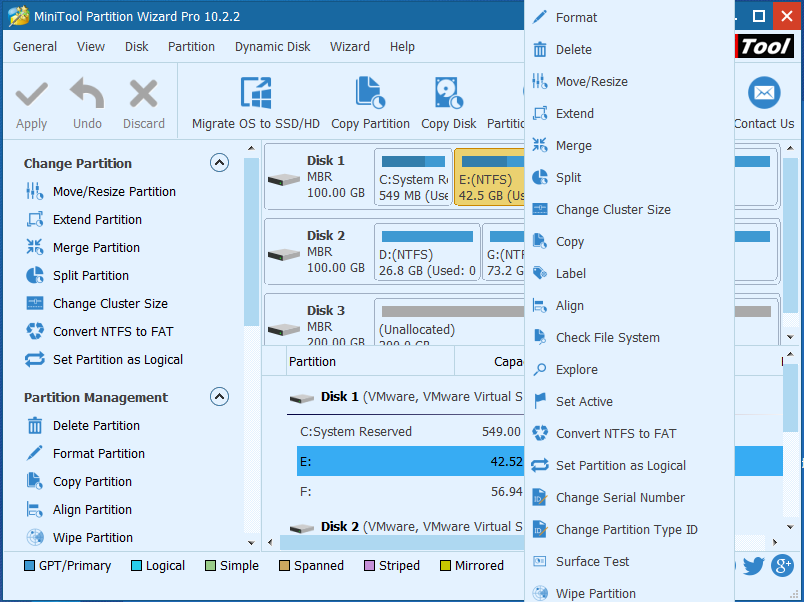Choose Change Serial Number in context menu

(x=630, y=498)
